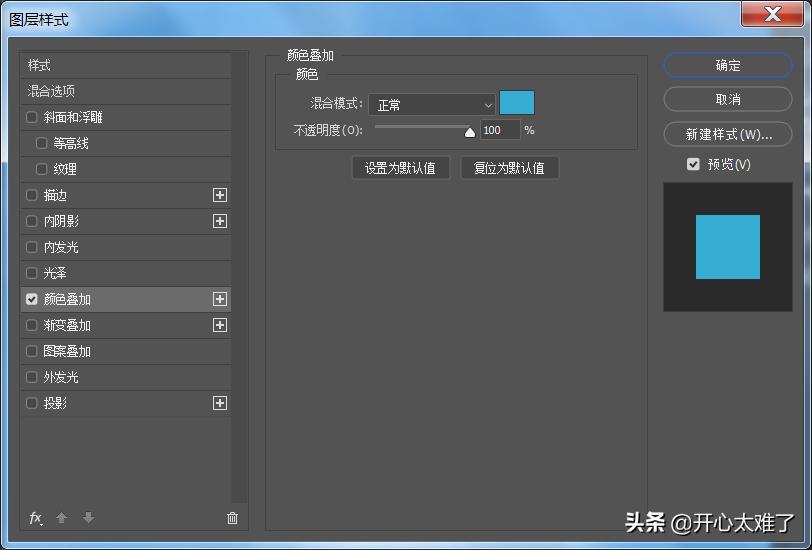Enable the 渐变叠加 checkbox
812x550 pixels.
(32, 325)
